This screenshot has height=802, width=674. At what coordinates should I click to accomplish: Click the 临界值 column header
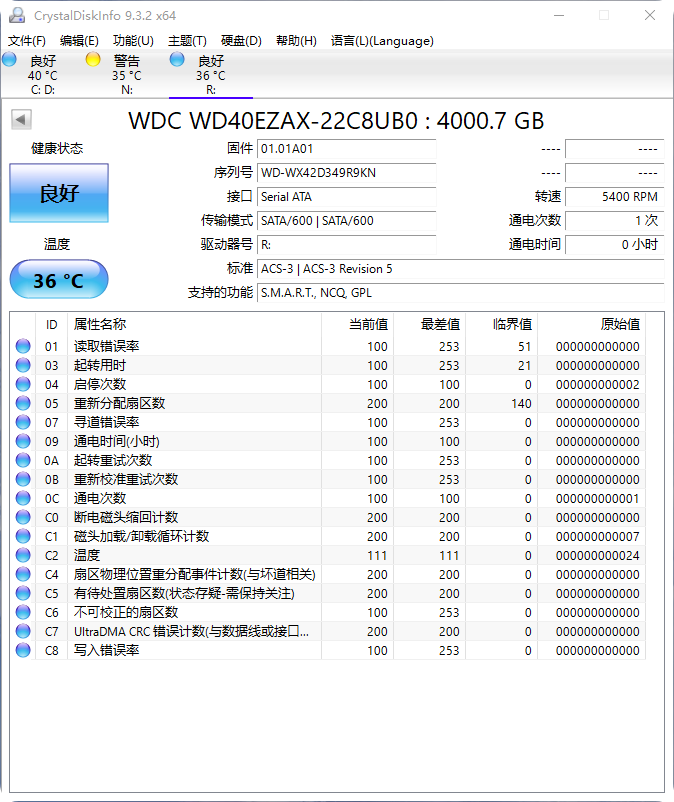click(502, 324)
